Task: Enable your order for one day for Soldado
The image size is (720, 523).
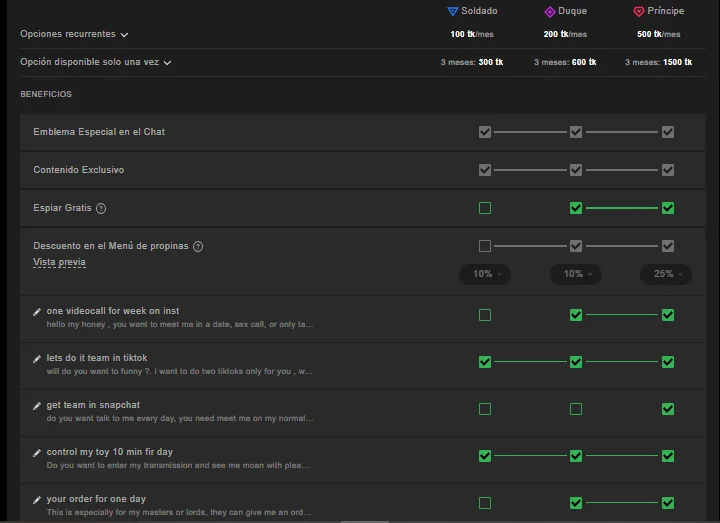Action: (x=485, y=503)
